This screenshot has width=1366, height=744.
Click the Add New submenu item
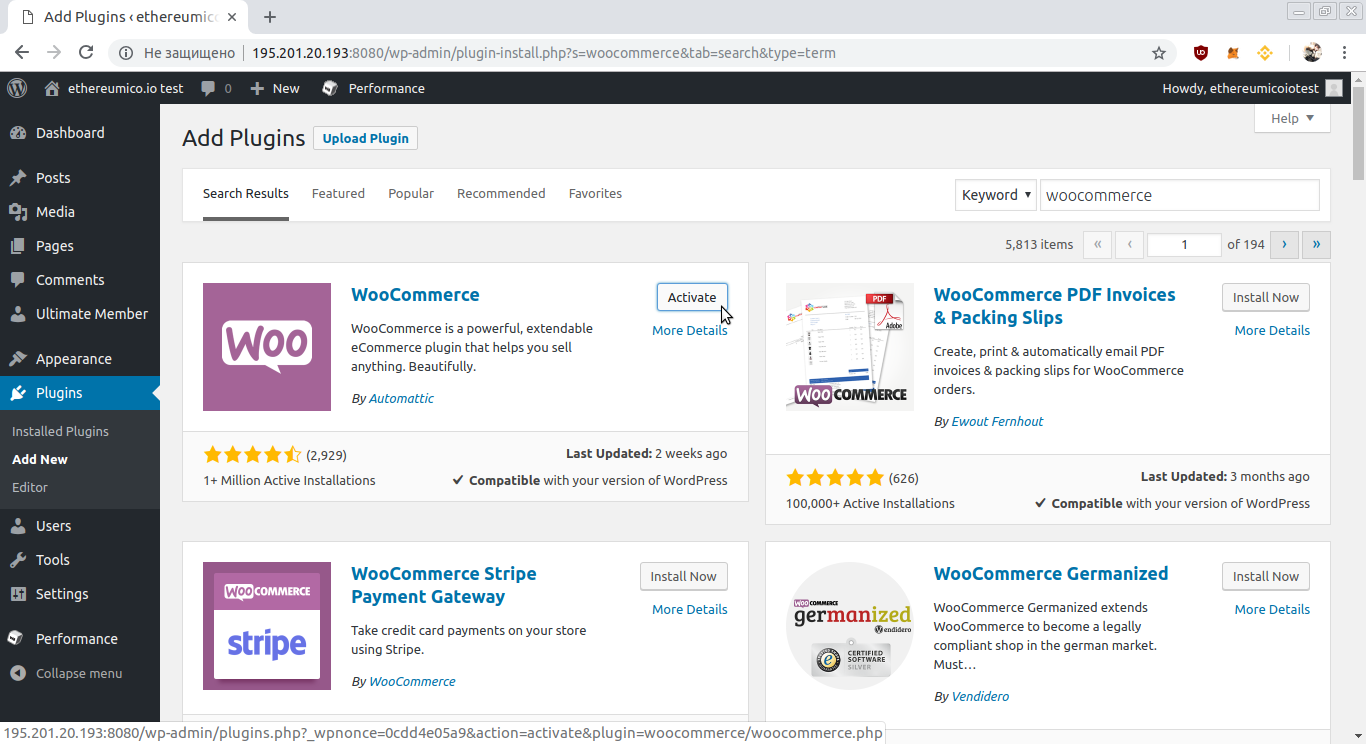click(40, 460)
